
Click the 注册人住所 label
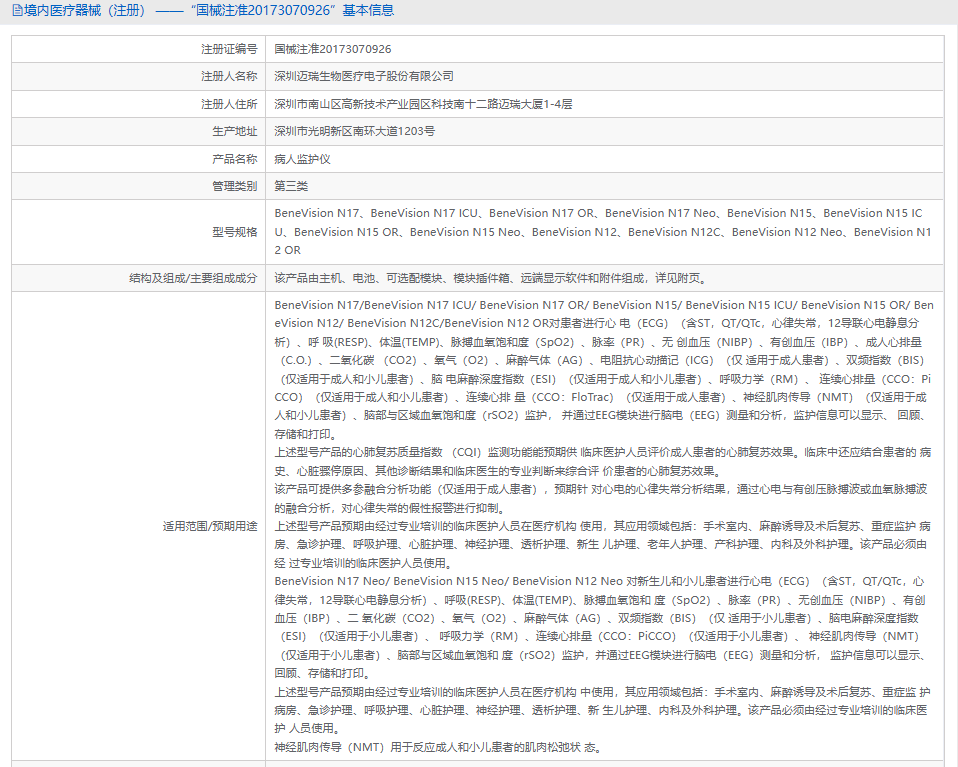coord(229,104)
